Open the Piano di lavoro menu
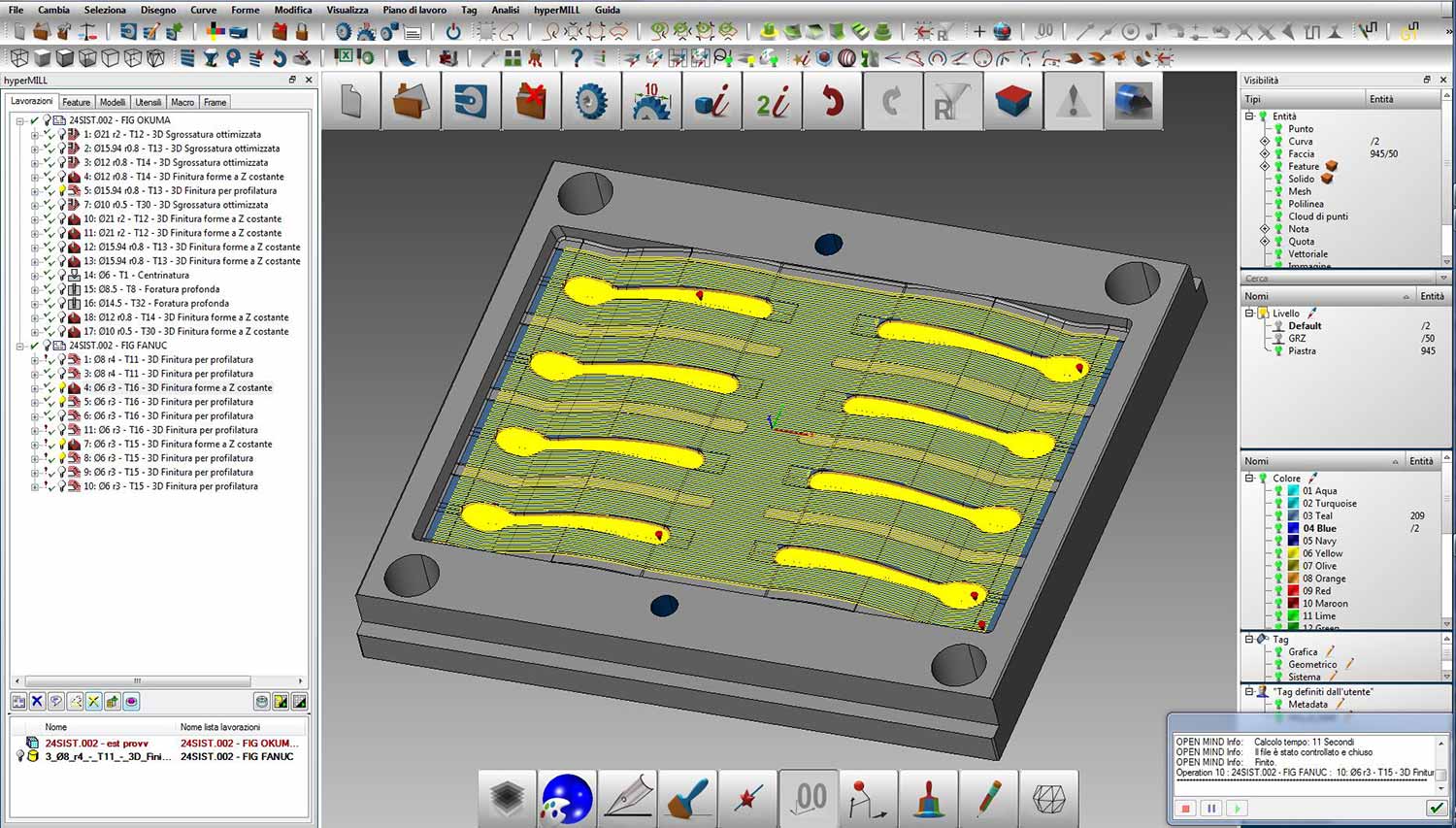1456x828 pixels. (414, 10)
